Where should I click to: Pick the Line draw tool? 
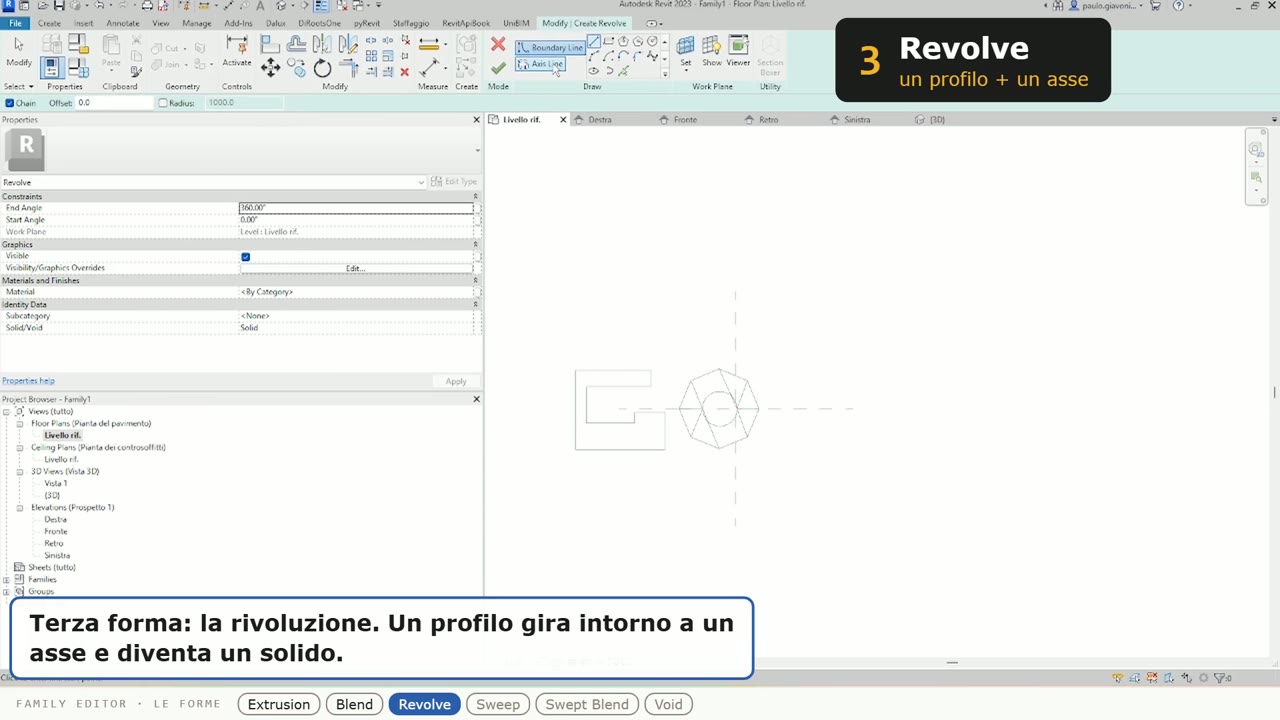(x=594, y=42)
